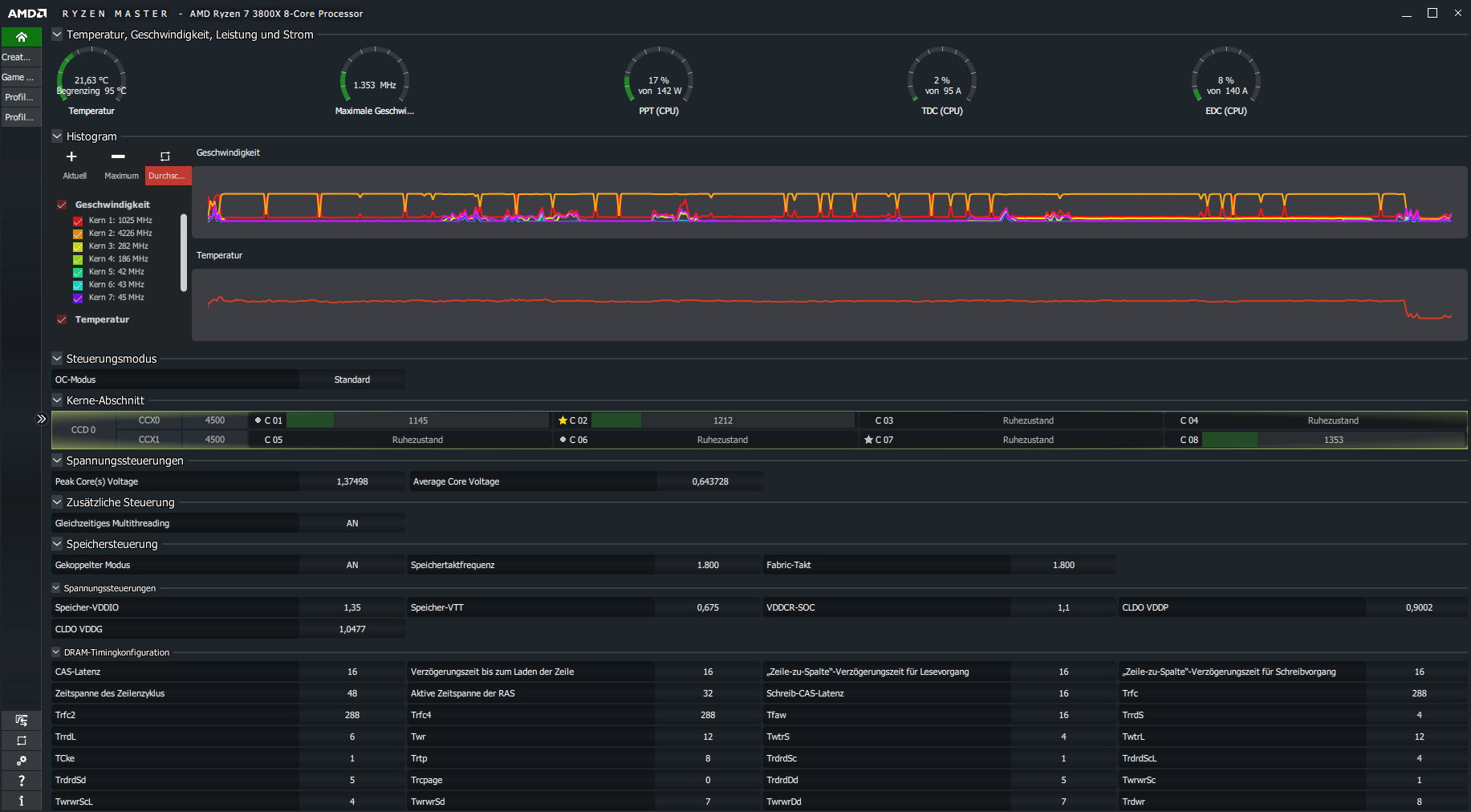
Task: Click the OC-Modus Standard value
Action: click(351, 380)
